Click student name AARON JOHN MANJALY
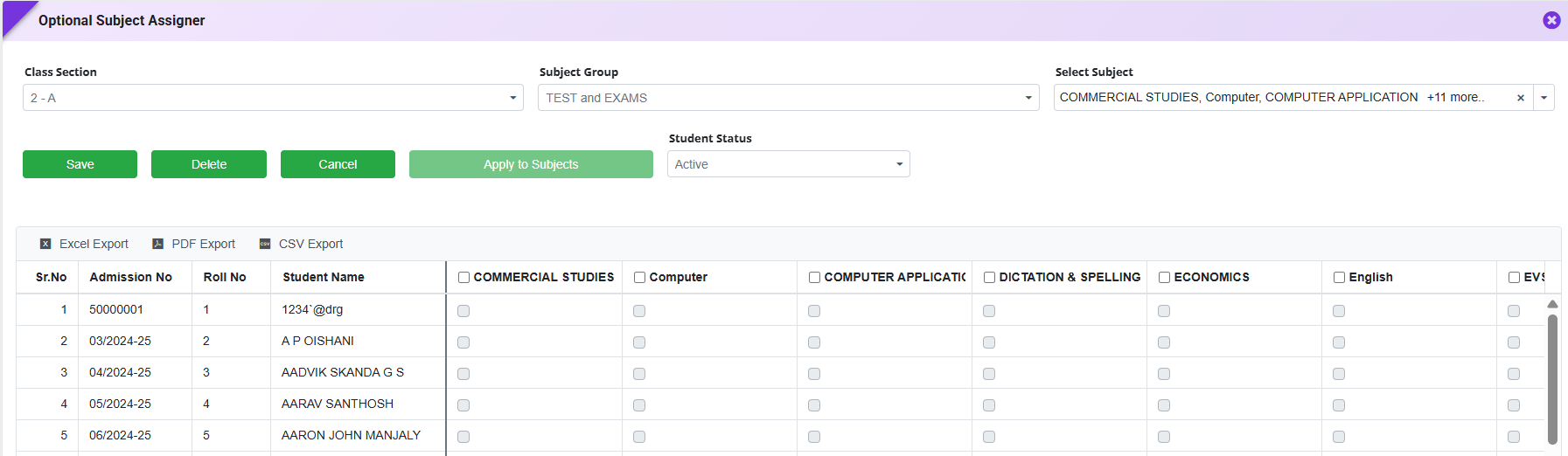 point(351,435)
